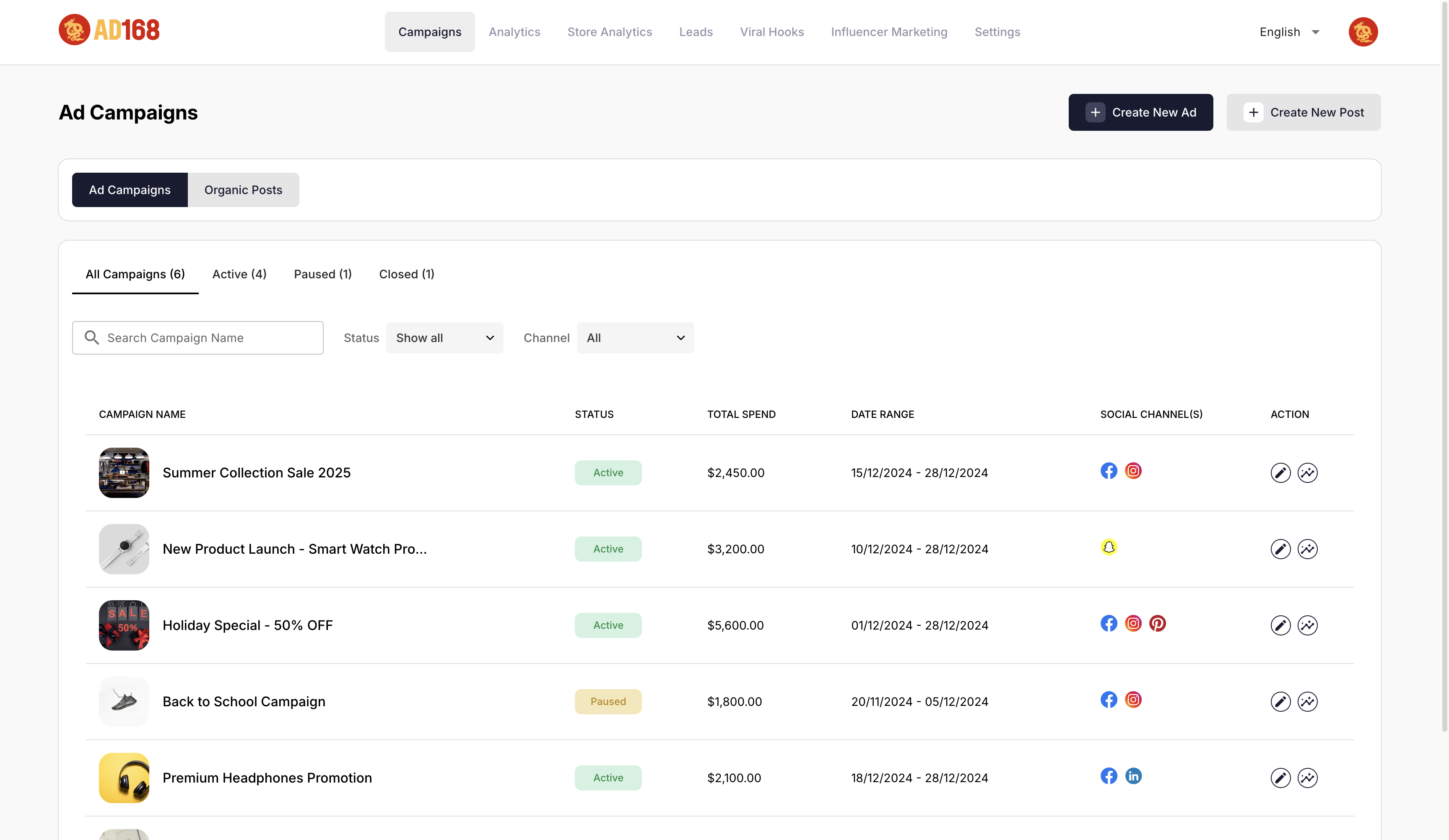Screen dimensions: 1449x840
Task: Select the All Campaigns (6) tab
Action: tap(135, 274)
